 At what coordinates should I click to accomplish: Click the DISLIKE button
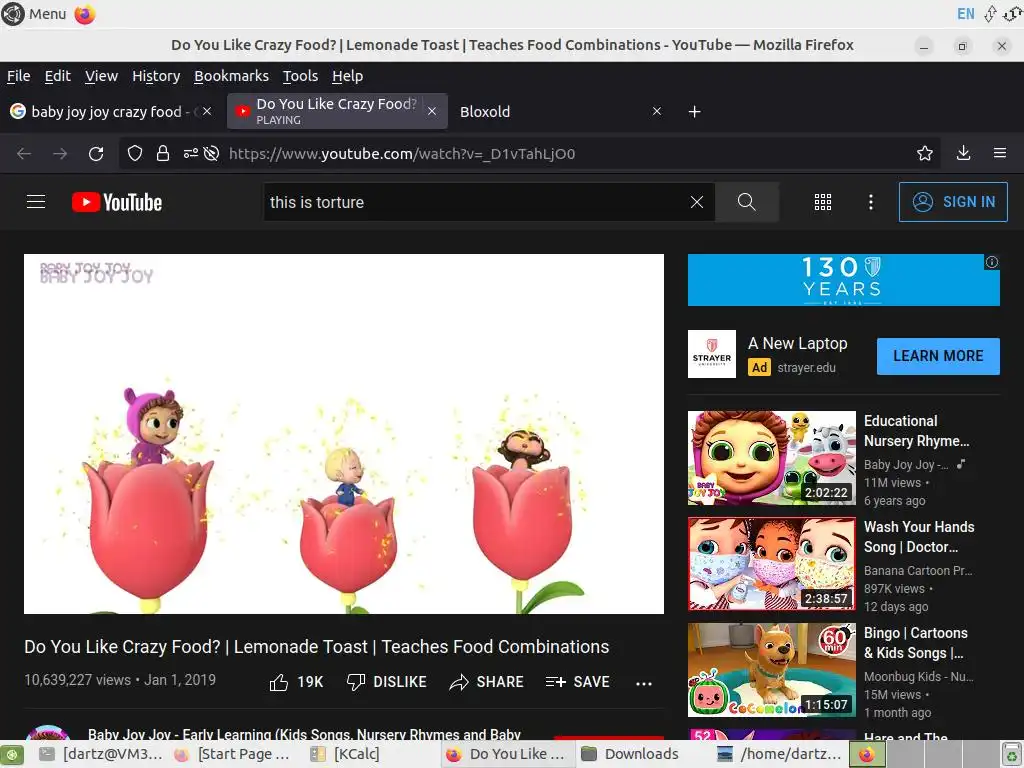click(x=387, y=682)
